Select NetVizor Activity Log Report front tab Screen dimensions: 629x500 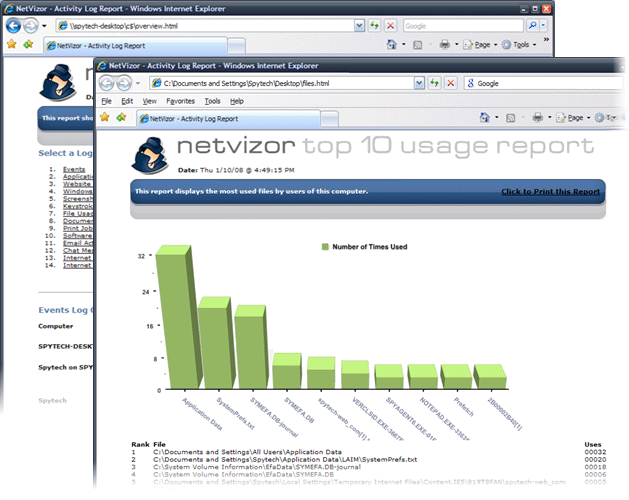(228, 119)
